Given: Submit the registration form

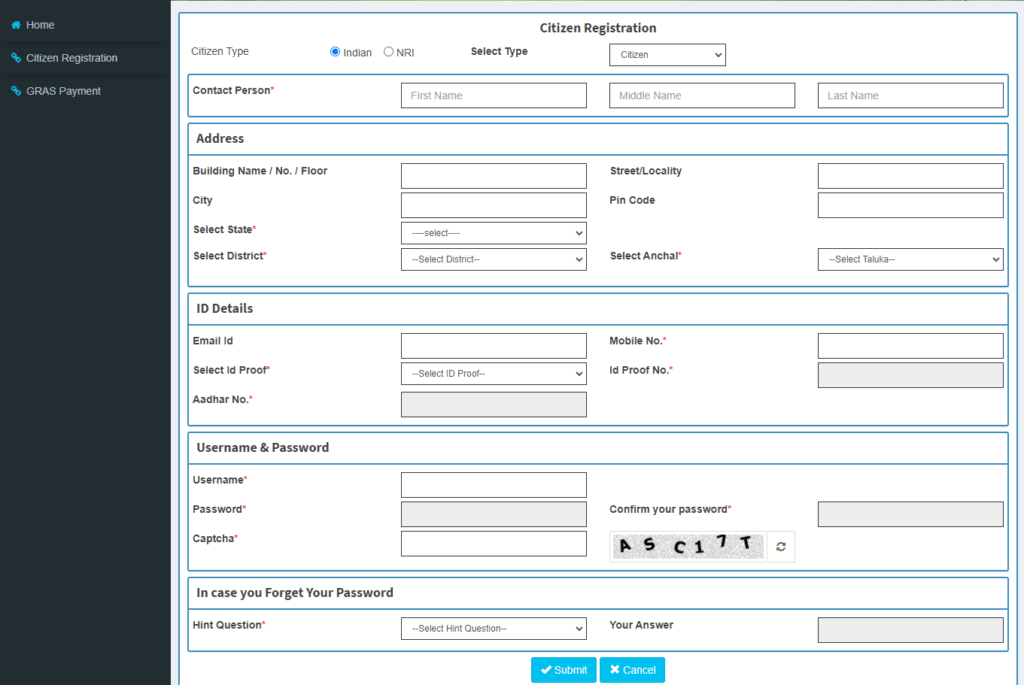Looking at the screenshot, I should tap(563, 670).
